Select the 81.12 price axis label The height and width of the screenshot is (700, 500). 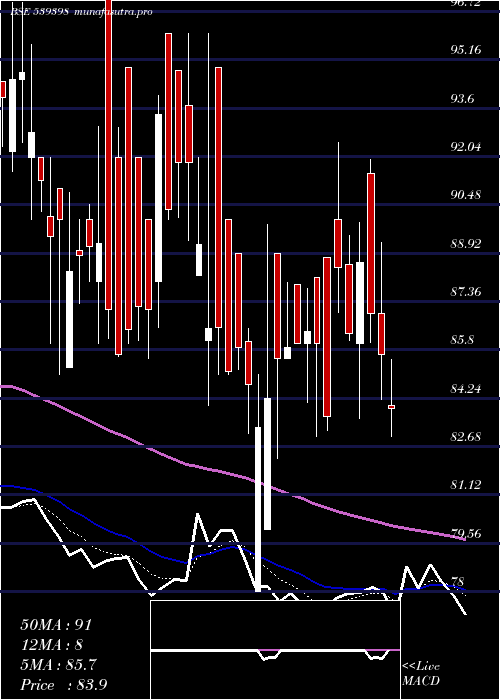[466, 485]
